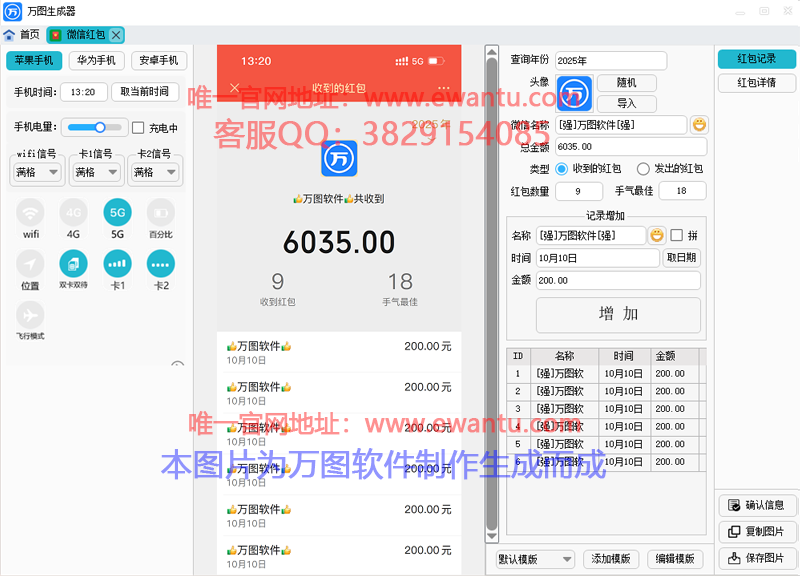Open emoji picker beside 微信名称 field
Viewport: 800px width, 576px height.
[x=699, y=124]
